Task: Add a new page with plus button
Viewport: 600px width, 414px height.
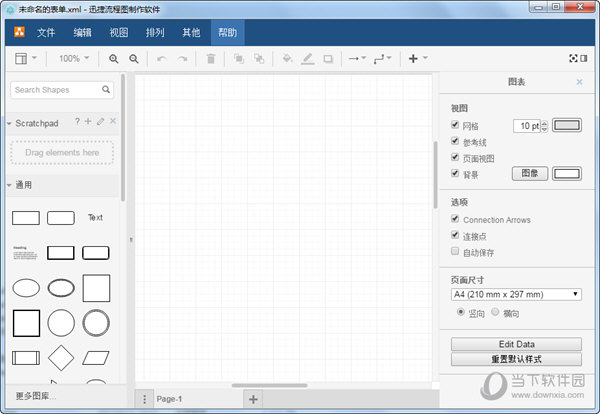Action: [x=253, y=399]
